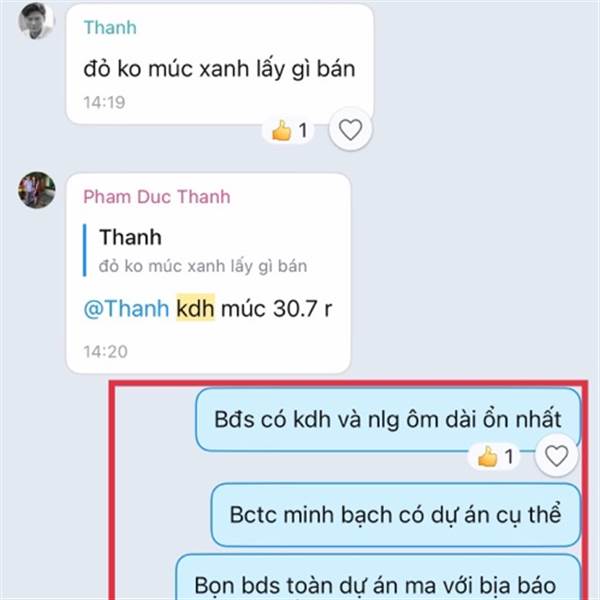Open the quoted Thanh reply preview
Viewport: 600px width, 600px height.
coord(195,250)
